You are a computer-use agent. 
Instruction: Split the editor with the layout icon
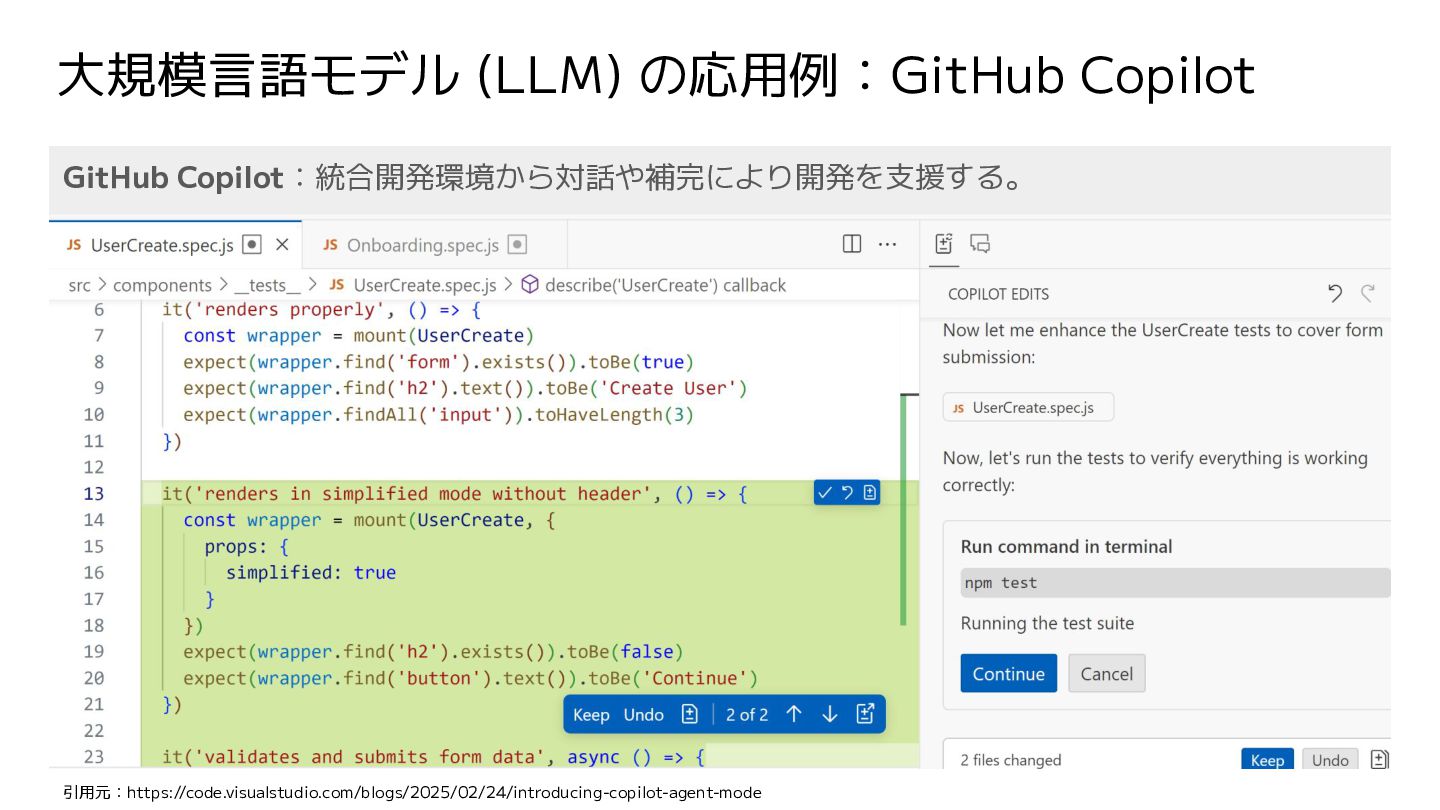(x=852, y=244)
